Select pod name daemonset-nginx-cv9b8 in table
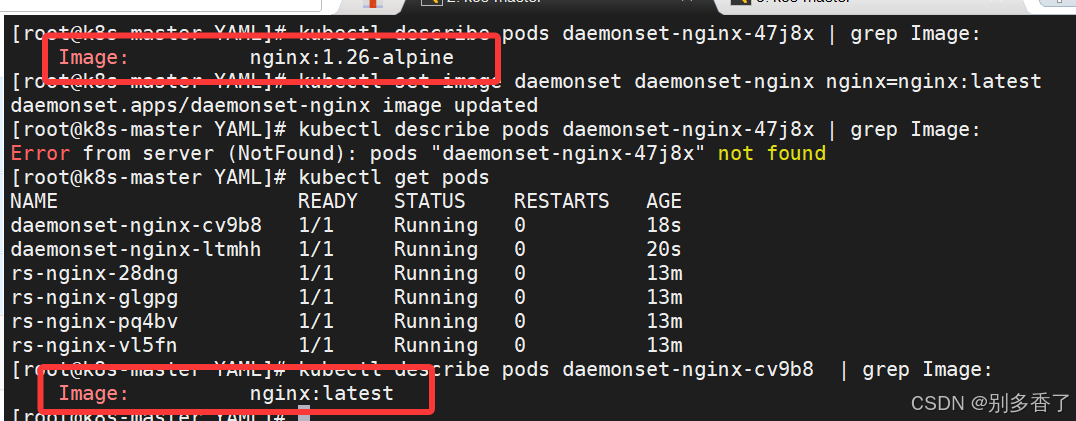The height and width of the screenshot is (421, 1076). pos(136,226)
